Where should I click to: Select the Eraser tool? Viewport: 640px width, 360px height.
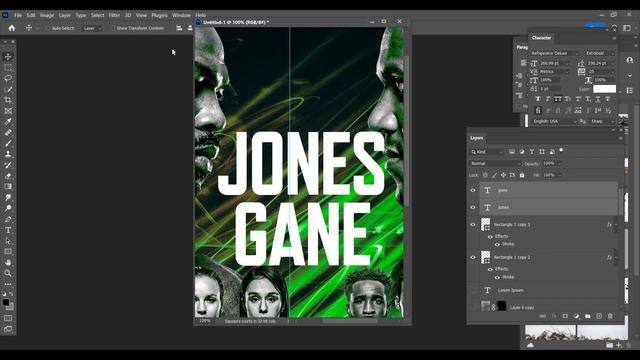[8, 176]
